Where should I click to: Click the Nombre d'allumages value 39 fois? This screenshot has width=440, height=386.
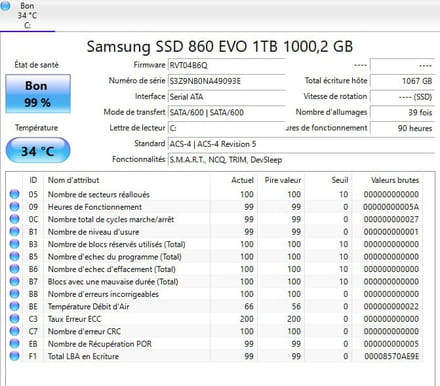click(x=402, y=112)
